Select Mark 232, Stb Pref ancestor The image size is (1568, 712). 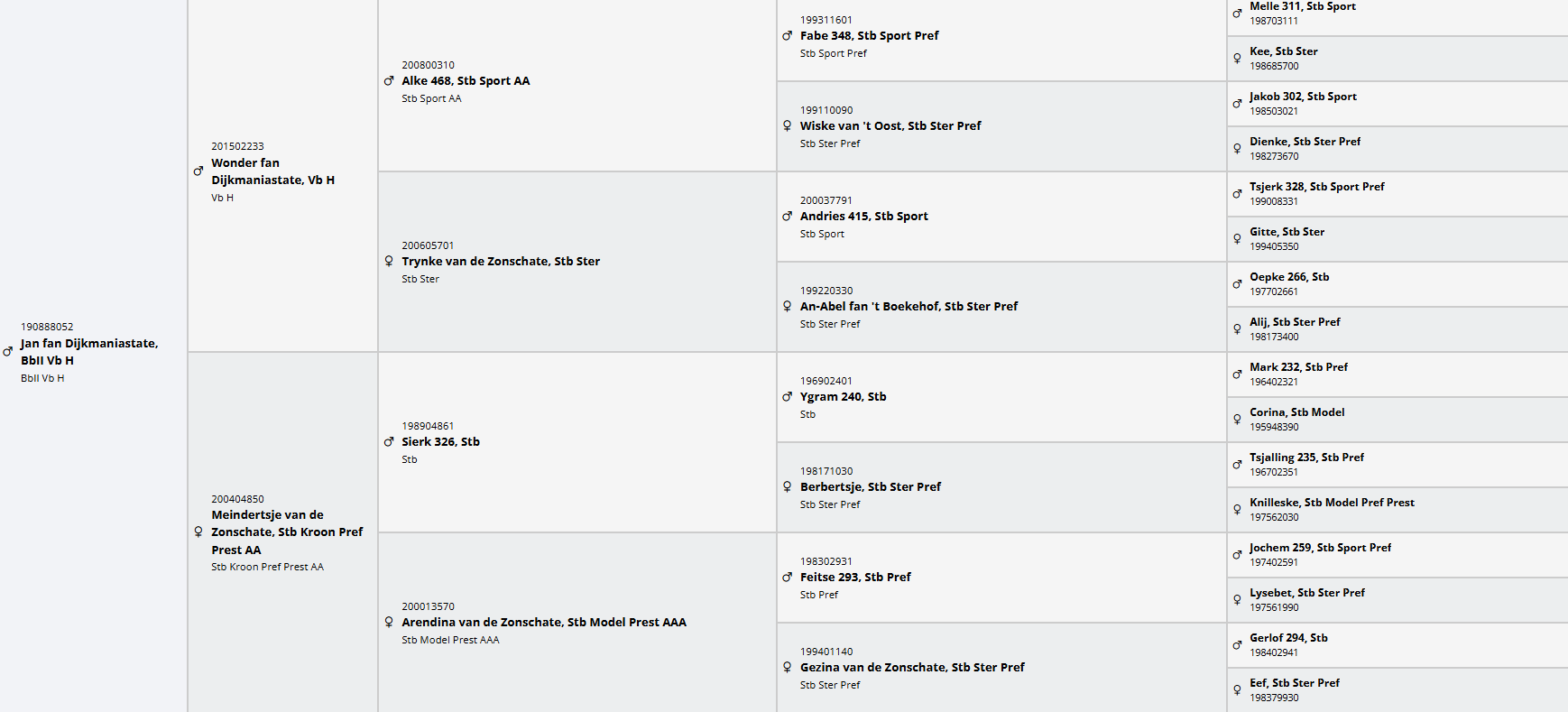point(1298,367)
